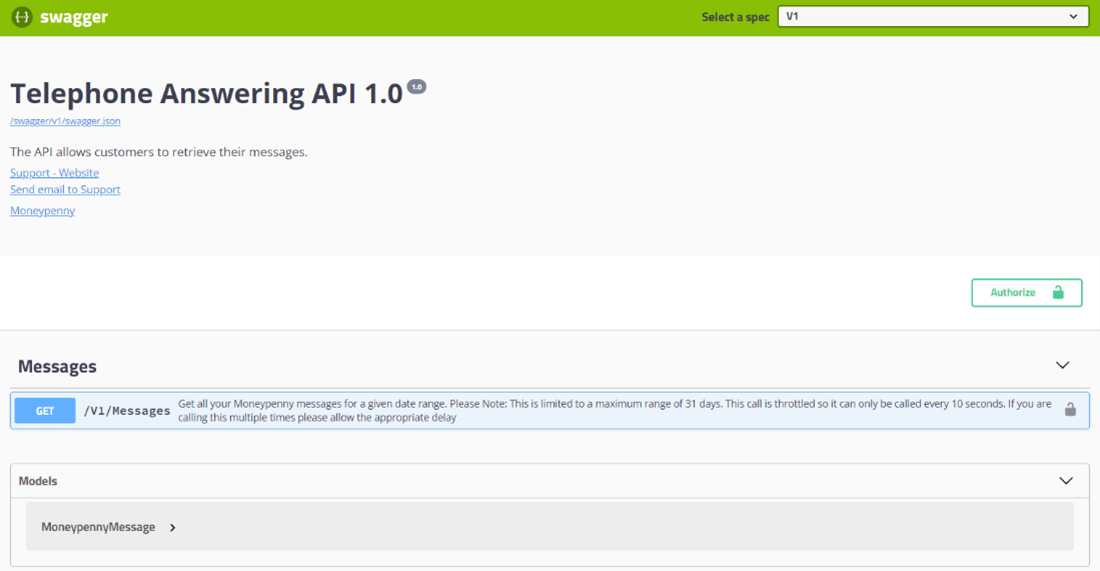
Task: Click the API allows customers description text
Action: [x=159, y=152]
